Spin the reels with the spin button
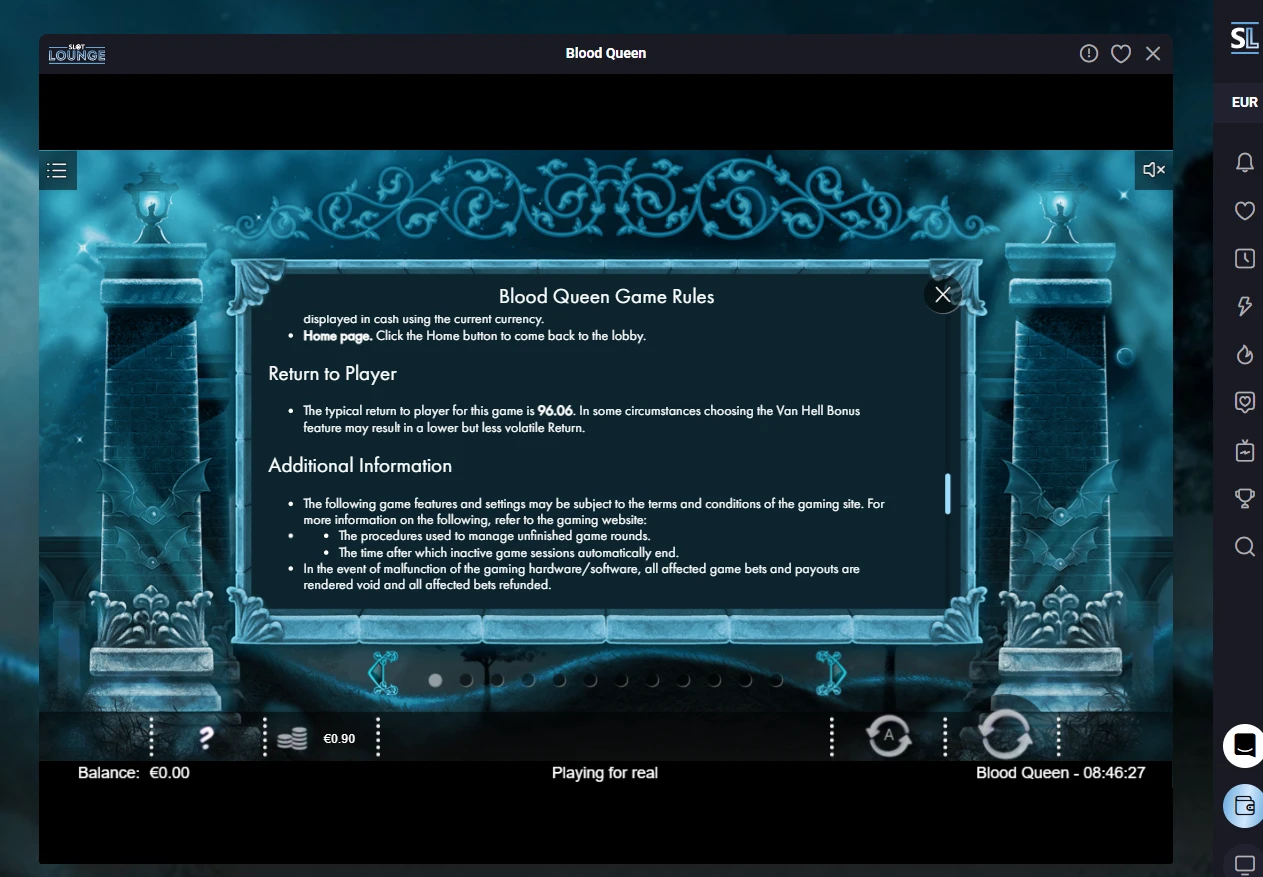Image resolution: width=1263 pixels, height=877 pixels. (x=1005, y=735)
